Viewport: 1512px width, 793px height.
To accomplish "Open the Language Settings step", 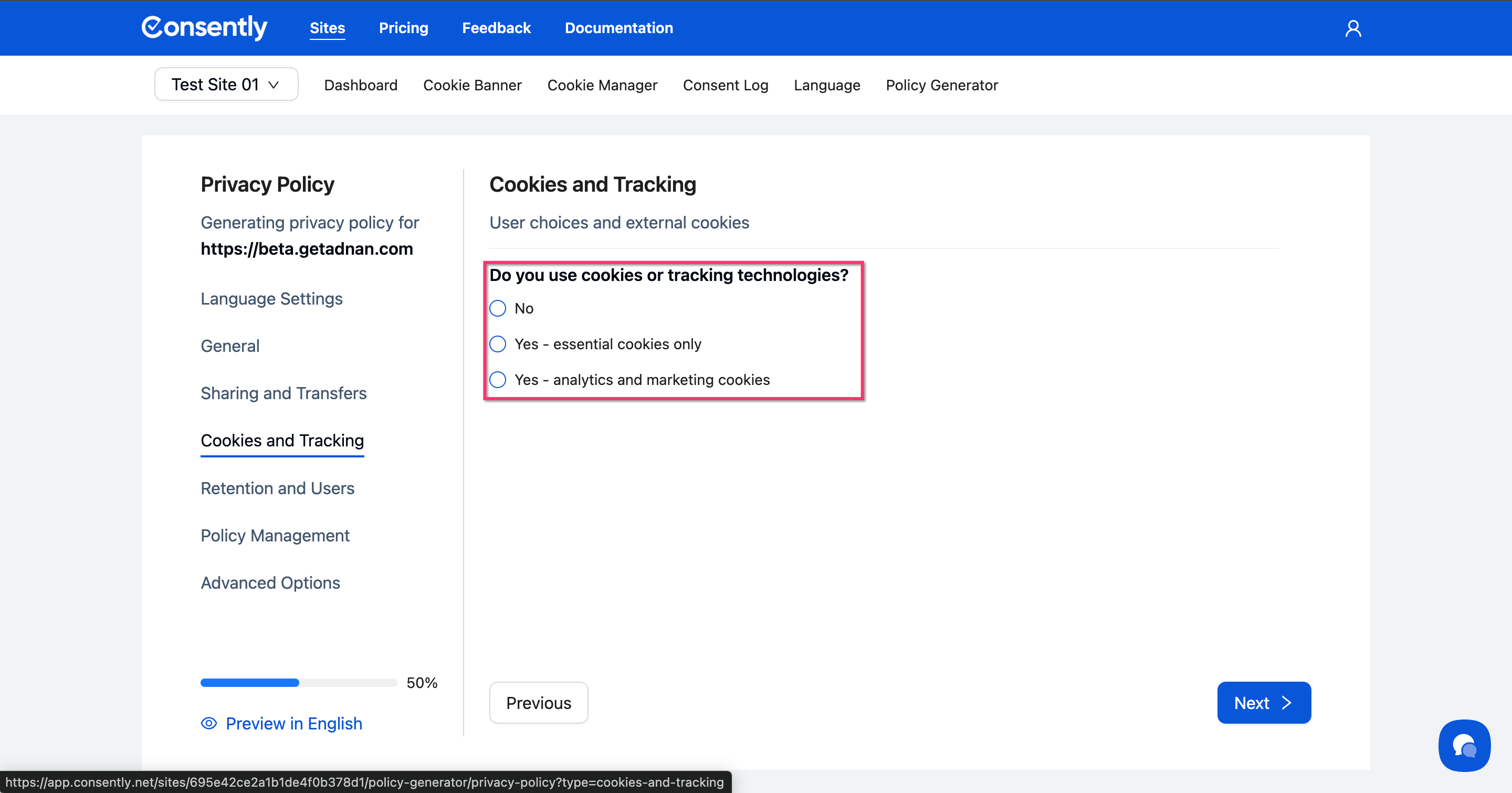I will (x=271, y=298).
